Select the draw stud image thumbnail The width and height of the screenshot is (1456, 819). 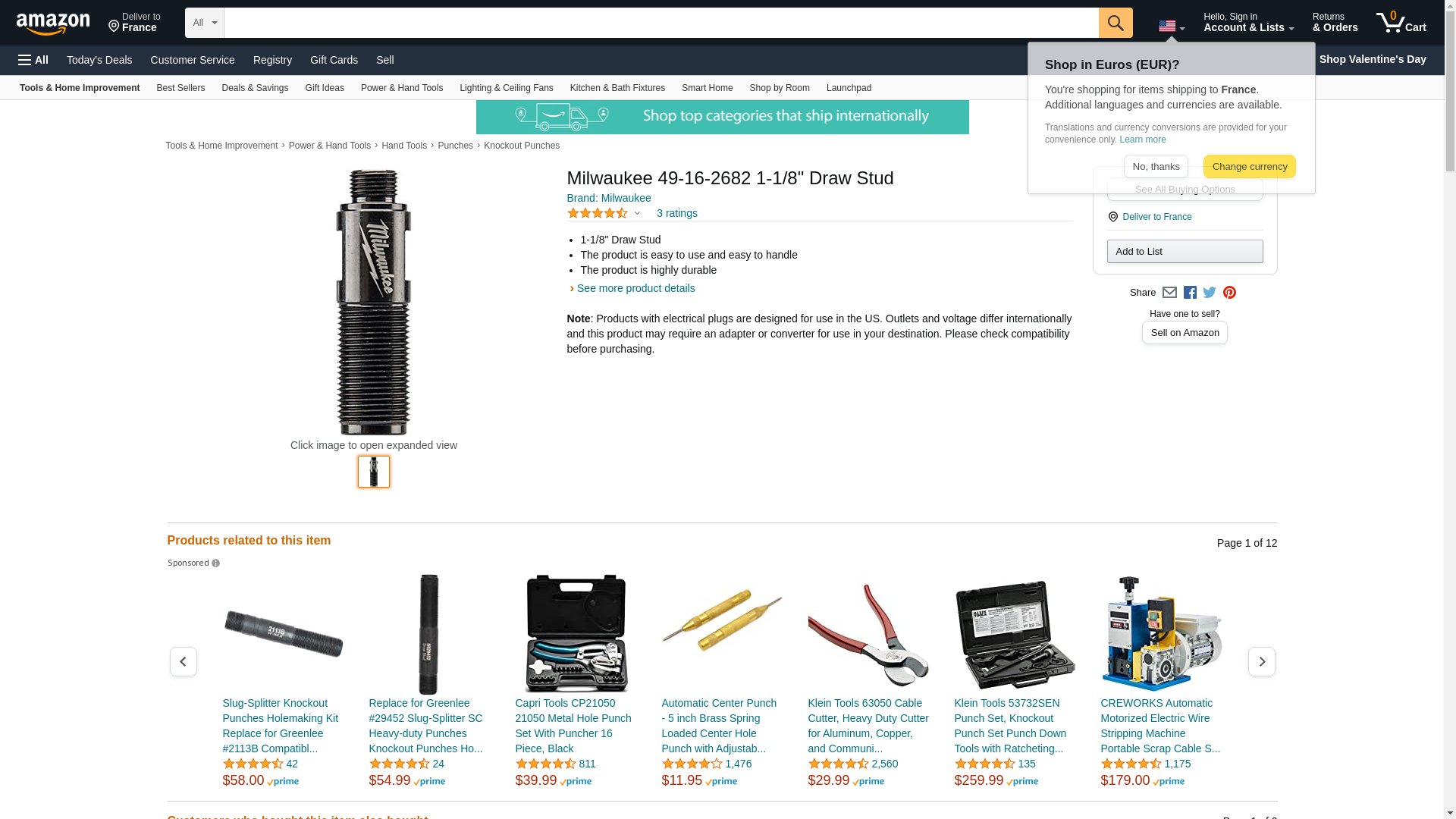(x=374, y=472)
